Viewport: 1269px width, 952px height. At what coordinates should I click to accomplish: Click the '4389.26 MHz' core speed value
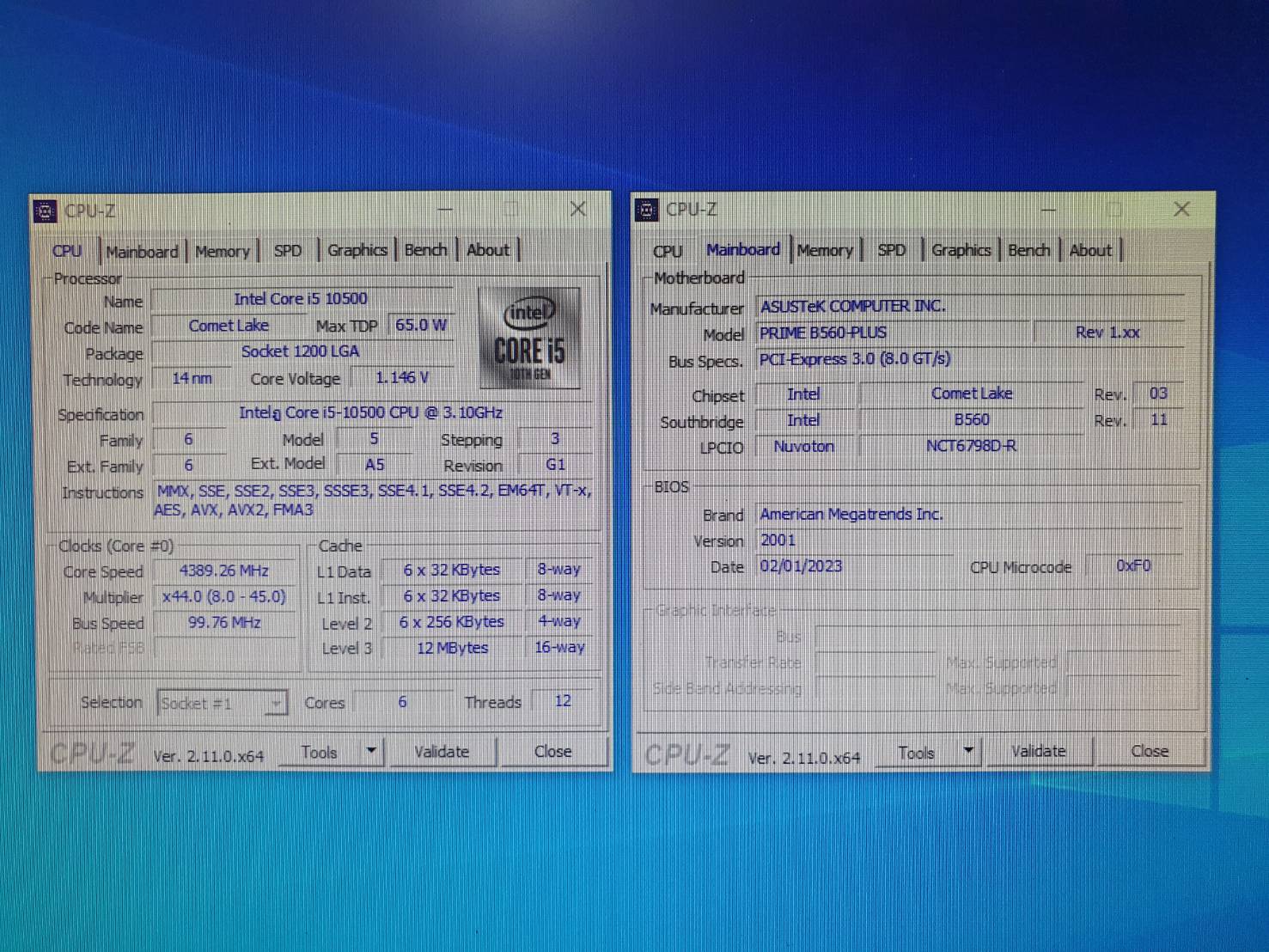click(224, 571)
